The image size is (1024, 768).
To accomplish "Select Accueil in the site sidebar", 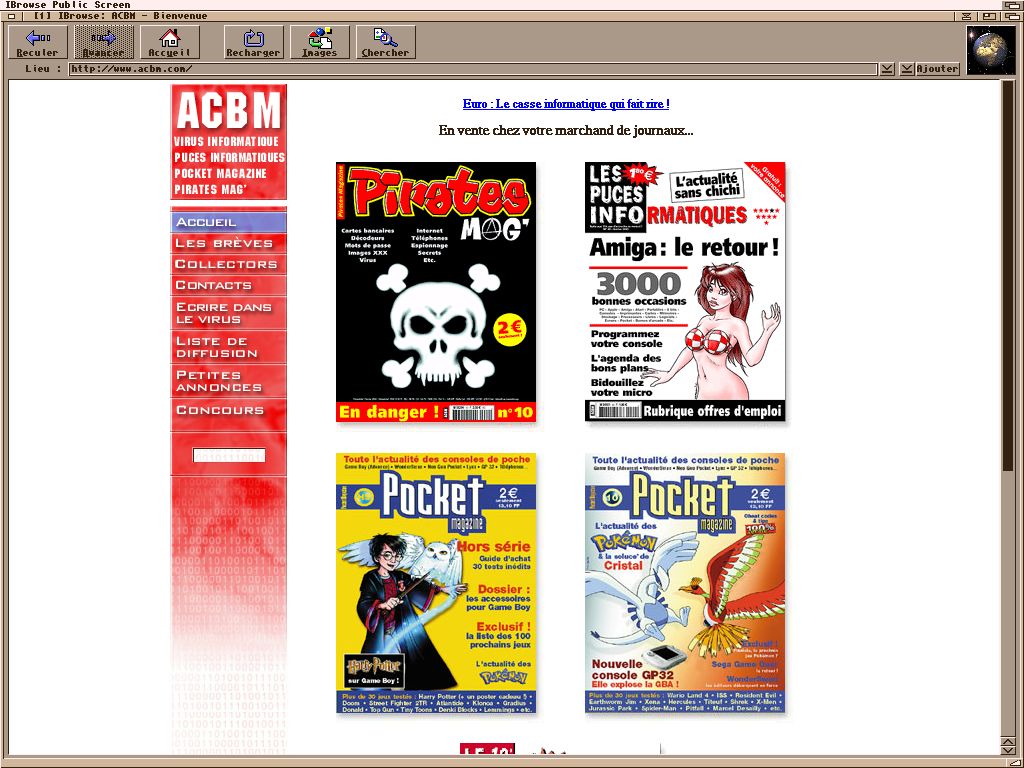I will (x=229, y=222).
